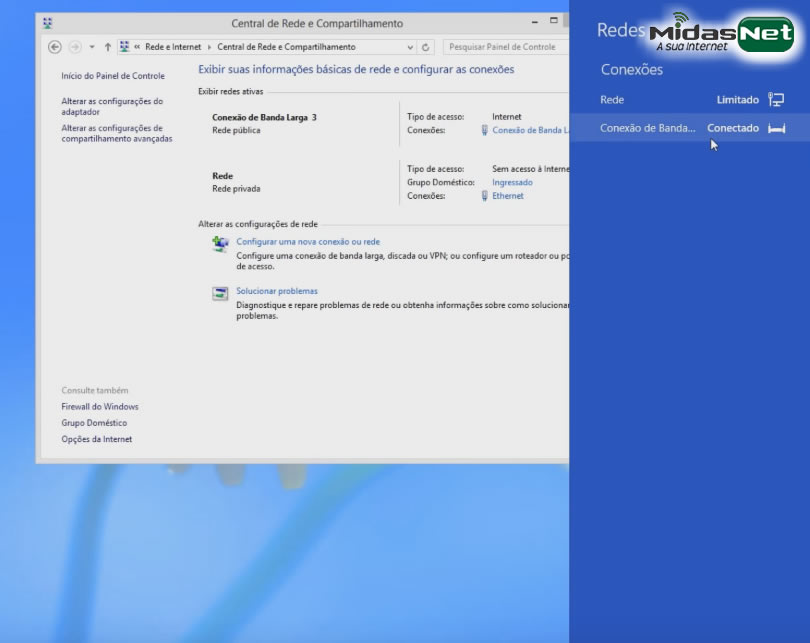The height and width of the screenshot is (643, 810).
Task: Click the up one level arrow
Action: [108, 47]
